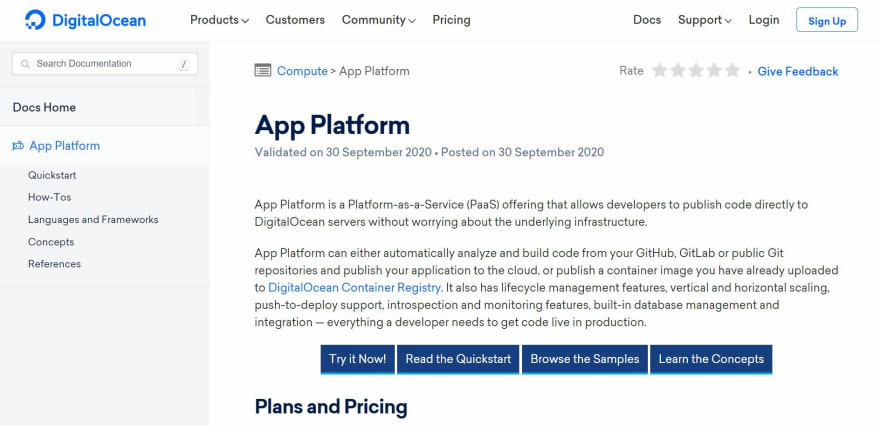Open Languages and Frameworks sidebar link

pos(93,219)
